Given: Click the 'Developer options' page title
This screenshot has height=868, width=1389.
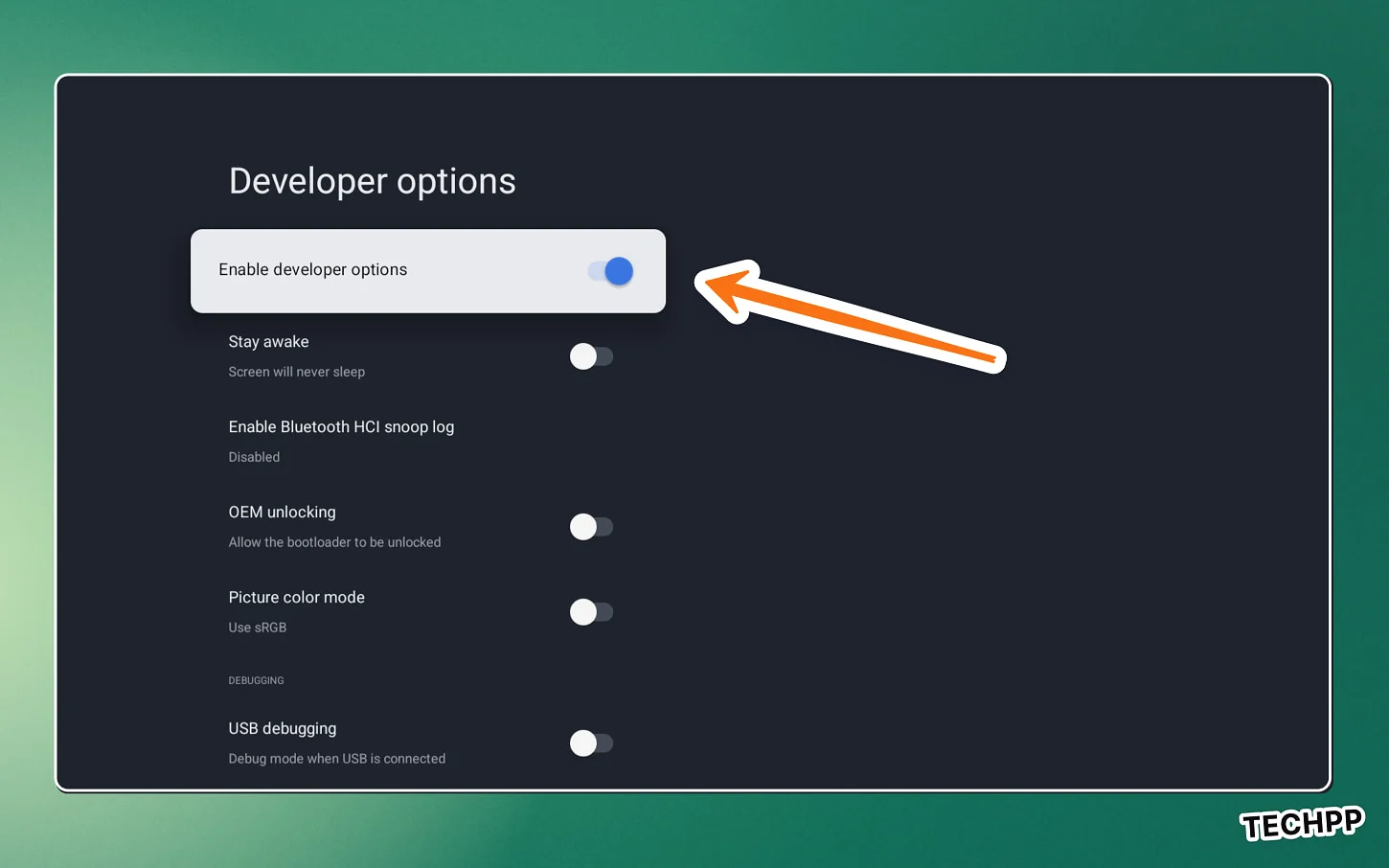Looking at the screenshot, I should pos(372,181).
